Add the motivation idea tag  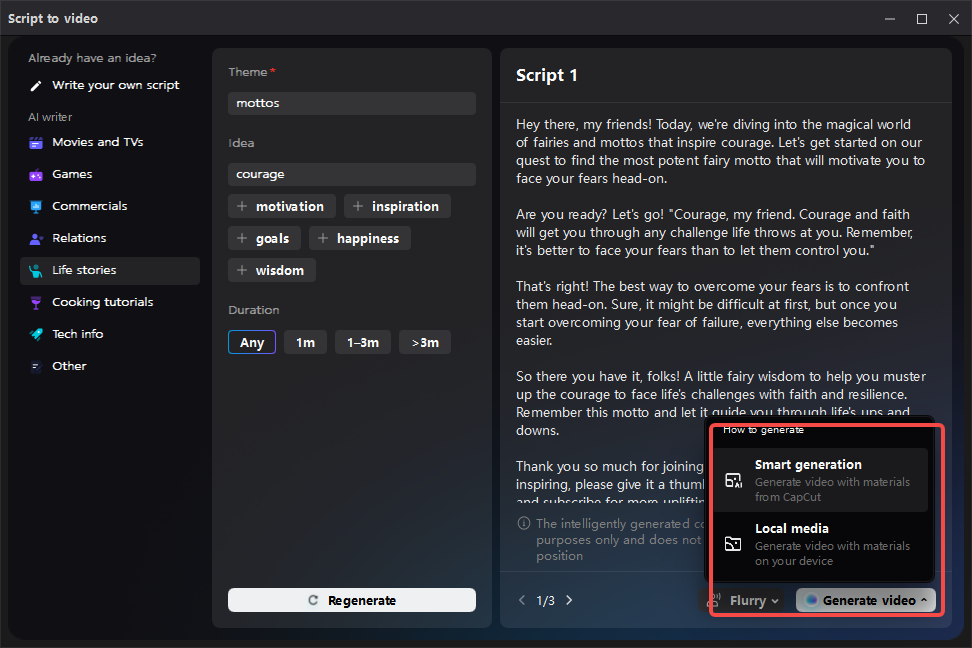coord(281,207)
